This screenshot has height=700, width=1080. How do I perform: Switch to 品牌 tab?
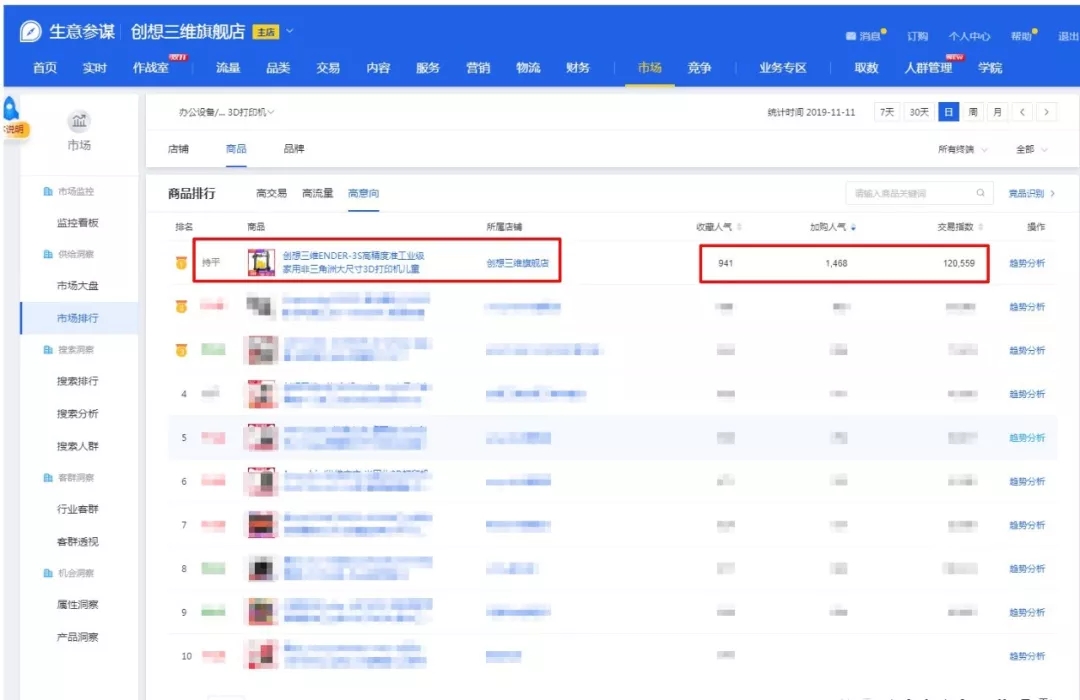click(294, 149)
